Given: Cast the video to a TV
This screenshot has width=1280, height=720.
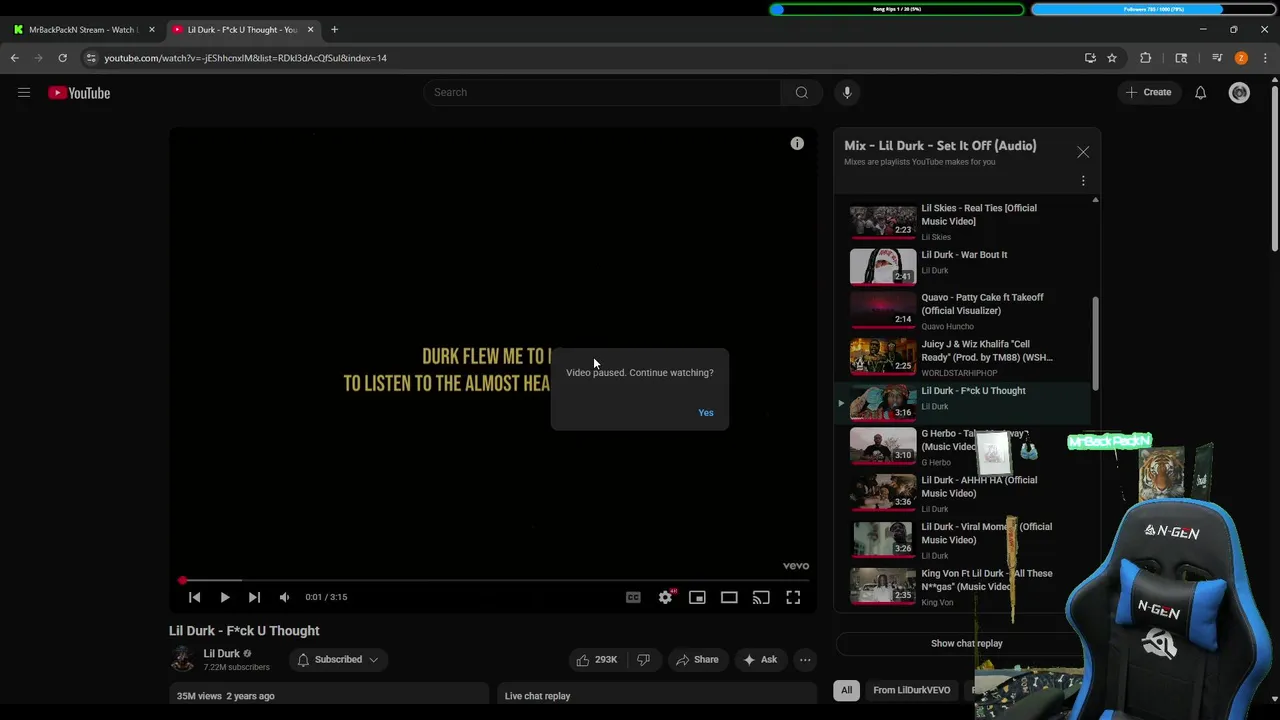Looking at the screenshot, I should (x=761, y=597).
